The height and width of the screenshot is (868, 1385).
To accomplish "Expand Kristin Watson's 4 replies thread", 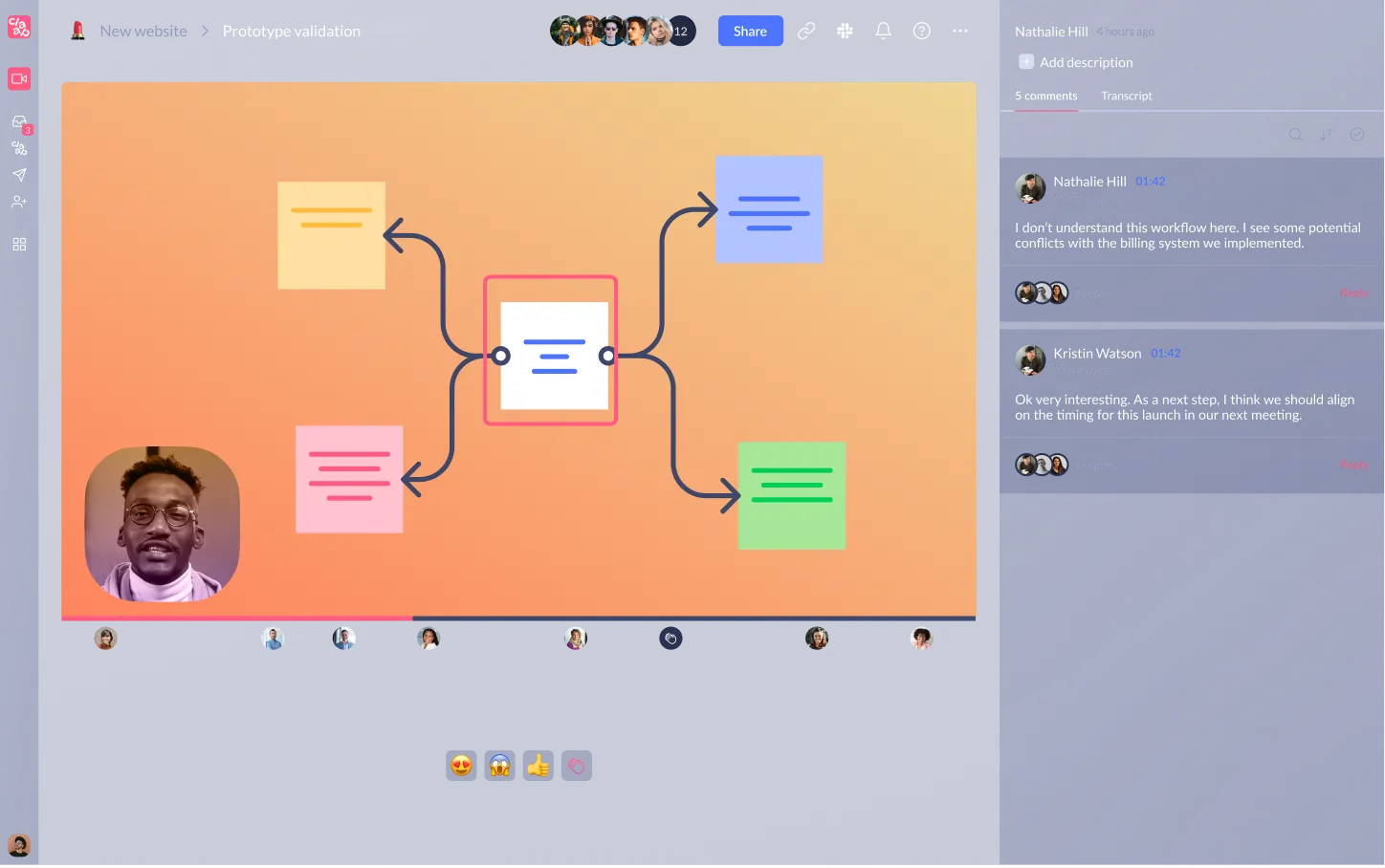I will [x=1094, y=465].
